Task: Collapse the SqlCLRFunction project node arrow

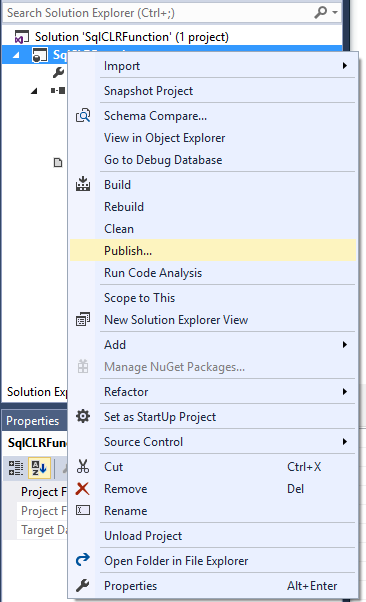Action: [16, 55]
